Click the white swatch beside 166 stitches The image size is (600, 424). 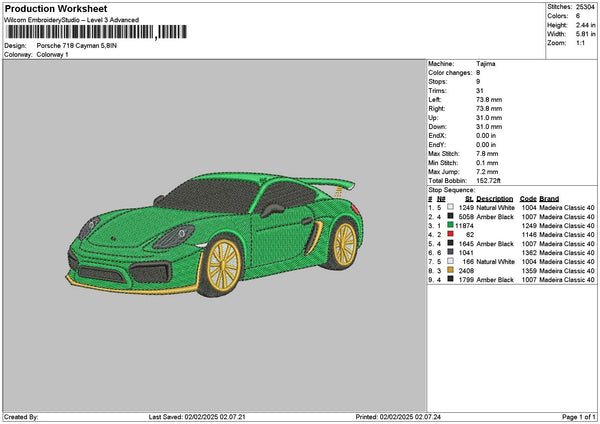point(450,261)
